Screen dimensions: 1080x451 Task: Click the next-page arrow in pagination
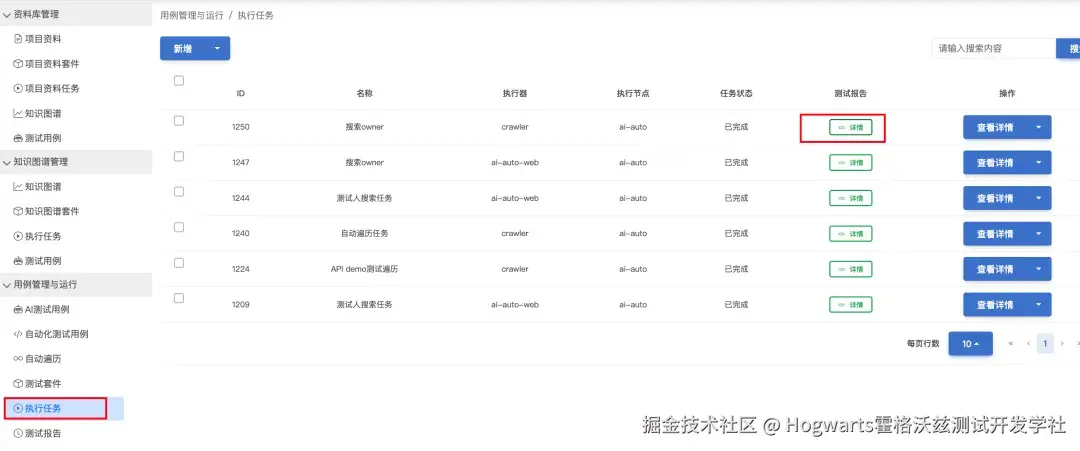(x=1062, y=343)
